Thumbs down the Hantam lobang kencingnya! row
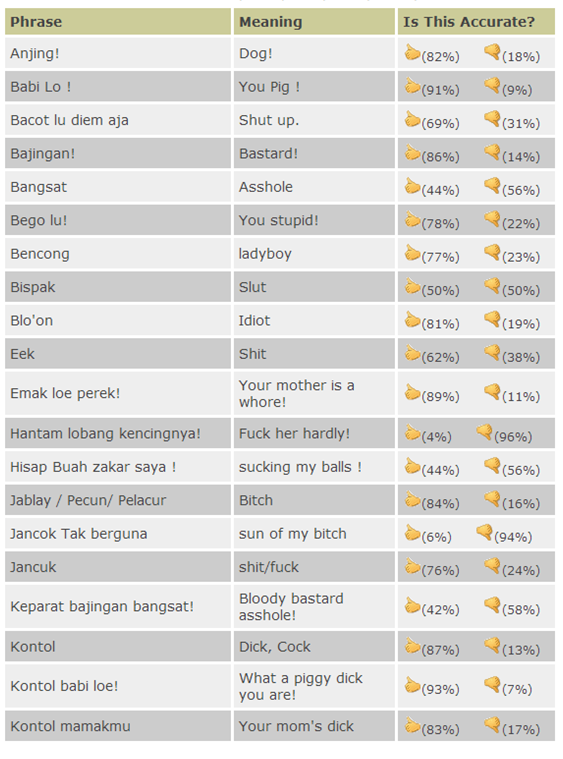Screen dimensions: 563x759 (484, 432)
